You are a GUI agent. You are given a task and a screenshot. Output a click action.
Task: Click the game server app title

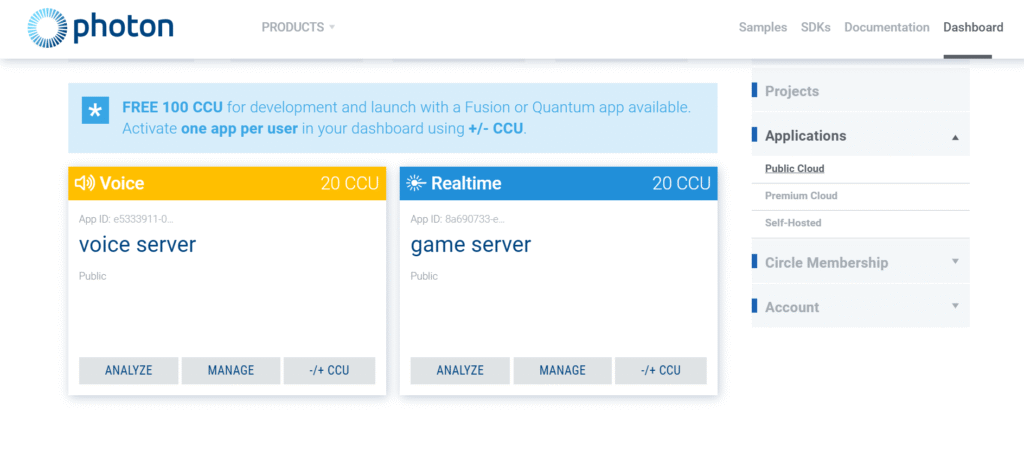(470, 245)
